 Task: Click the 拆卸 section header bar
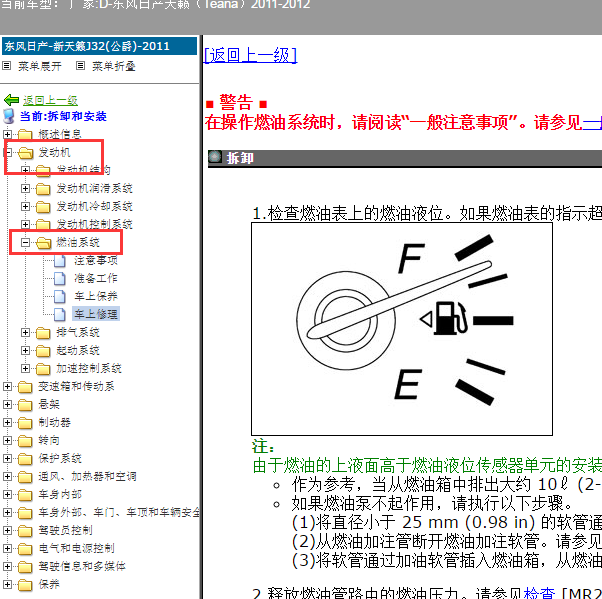(x=405, y=158)
